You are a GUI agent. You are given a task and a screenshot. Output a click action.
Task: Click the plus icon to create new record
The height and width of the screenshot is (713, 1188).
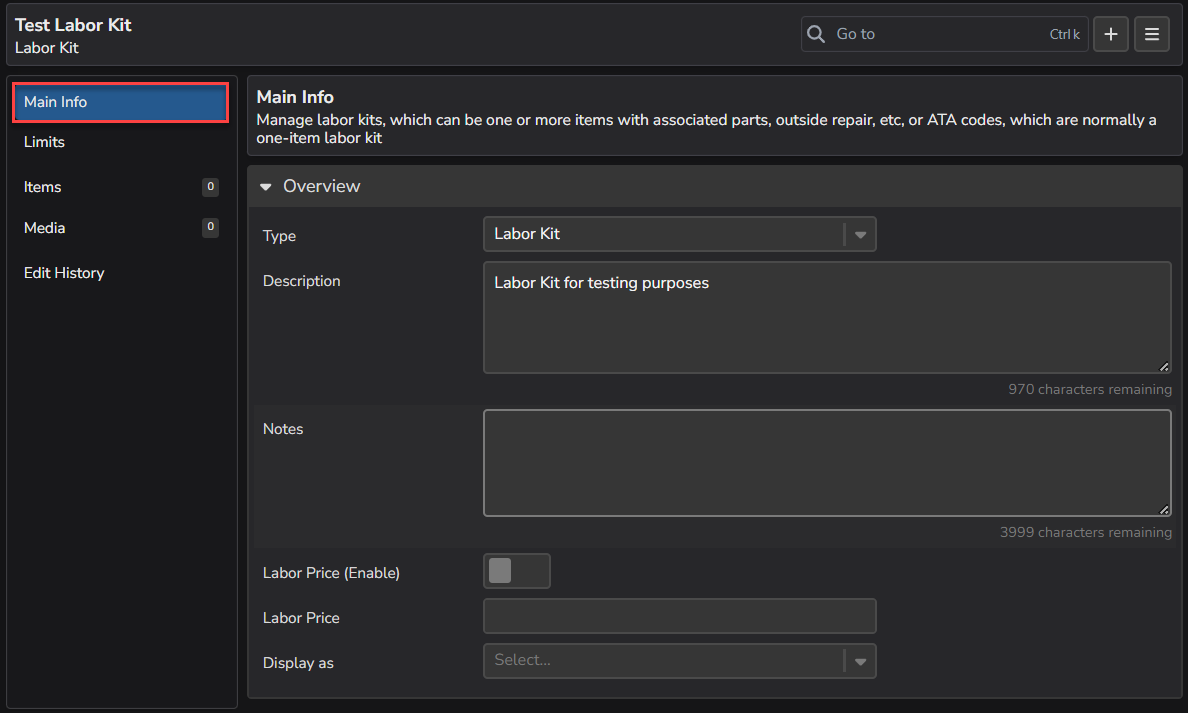pos(1110,33)
